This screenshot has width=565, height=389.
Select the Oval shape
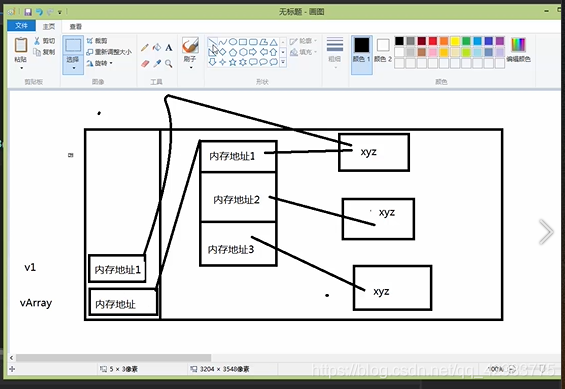click(x=233, y=42)
